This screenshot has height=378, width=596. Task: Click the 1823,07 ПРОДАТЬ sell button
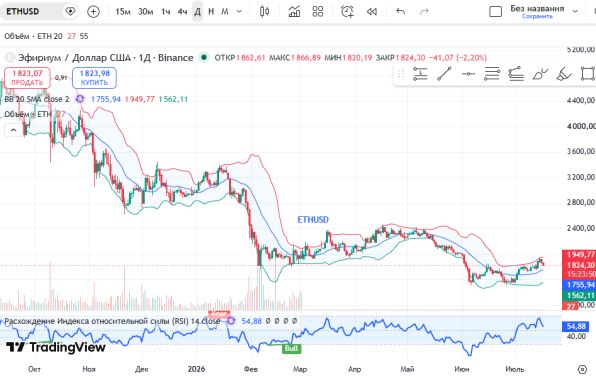tap(27, 78)
